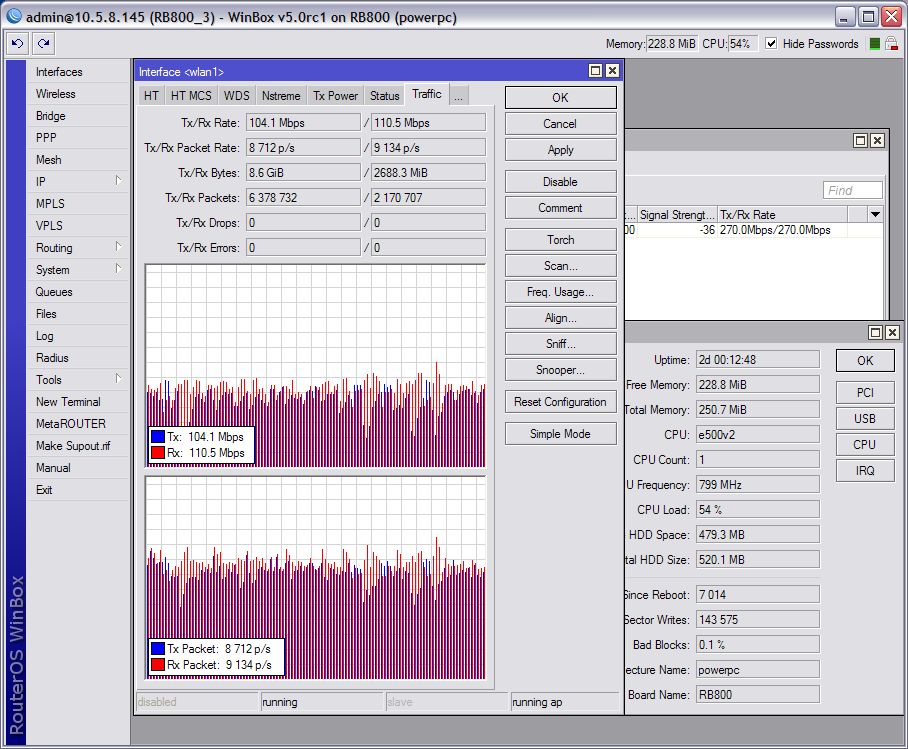Launch the Snooper tool

coord(560,369)
